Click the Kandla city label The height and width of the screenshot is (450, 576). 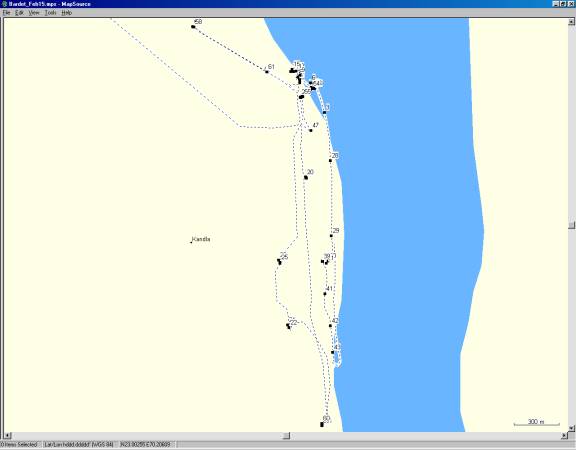201,239
